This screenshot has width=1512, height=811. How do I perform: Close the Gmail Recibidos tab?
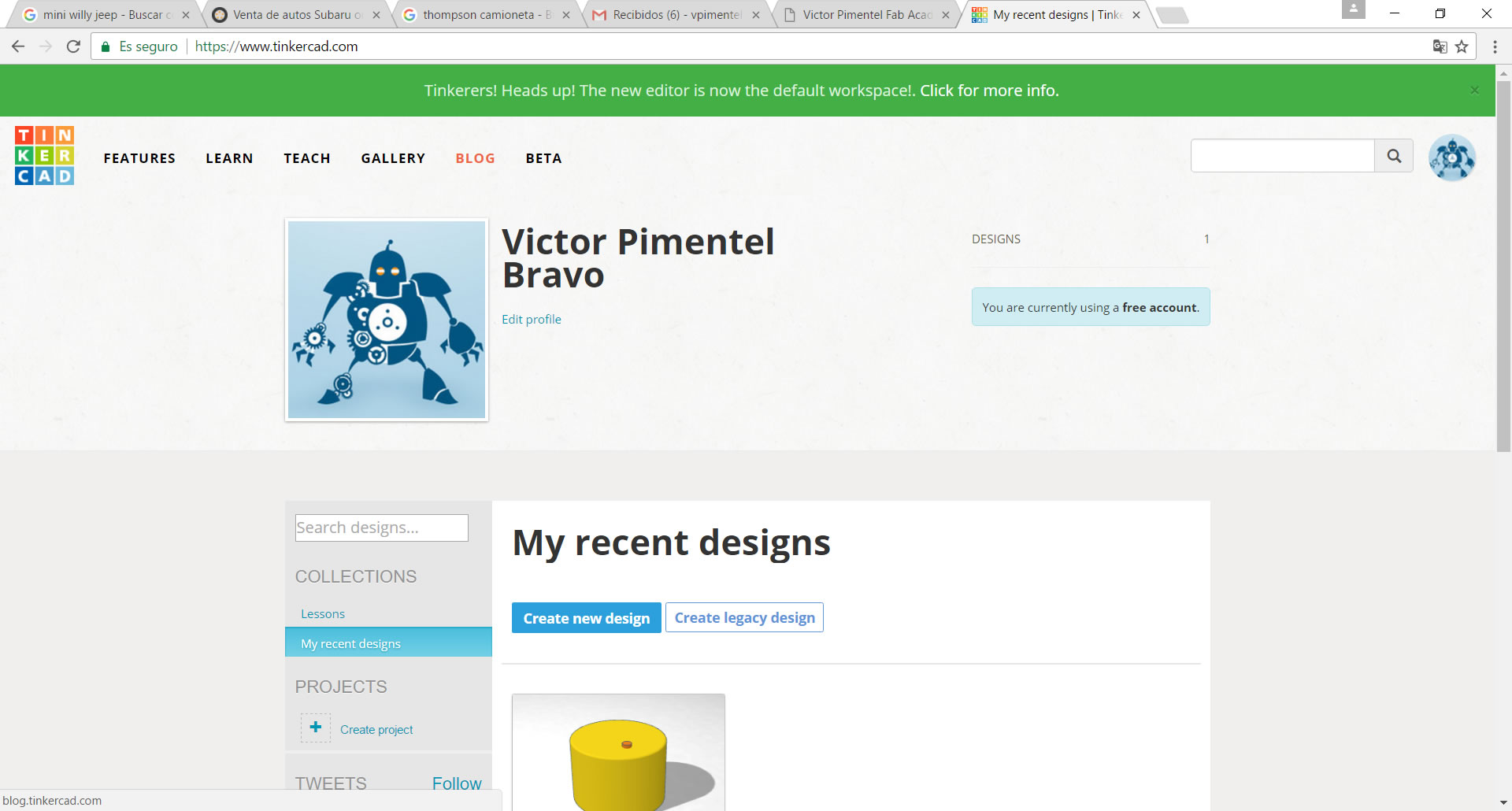tap(756, 15)
